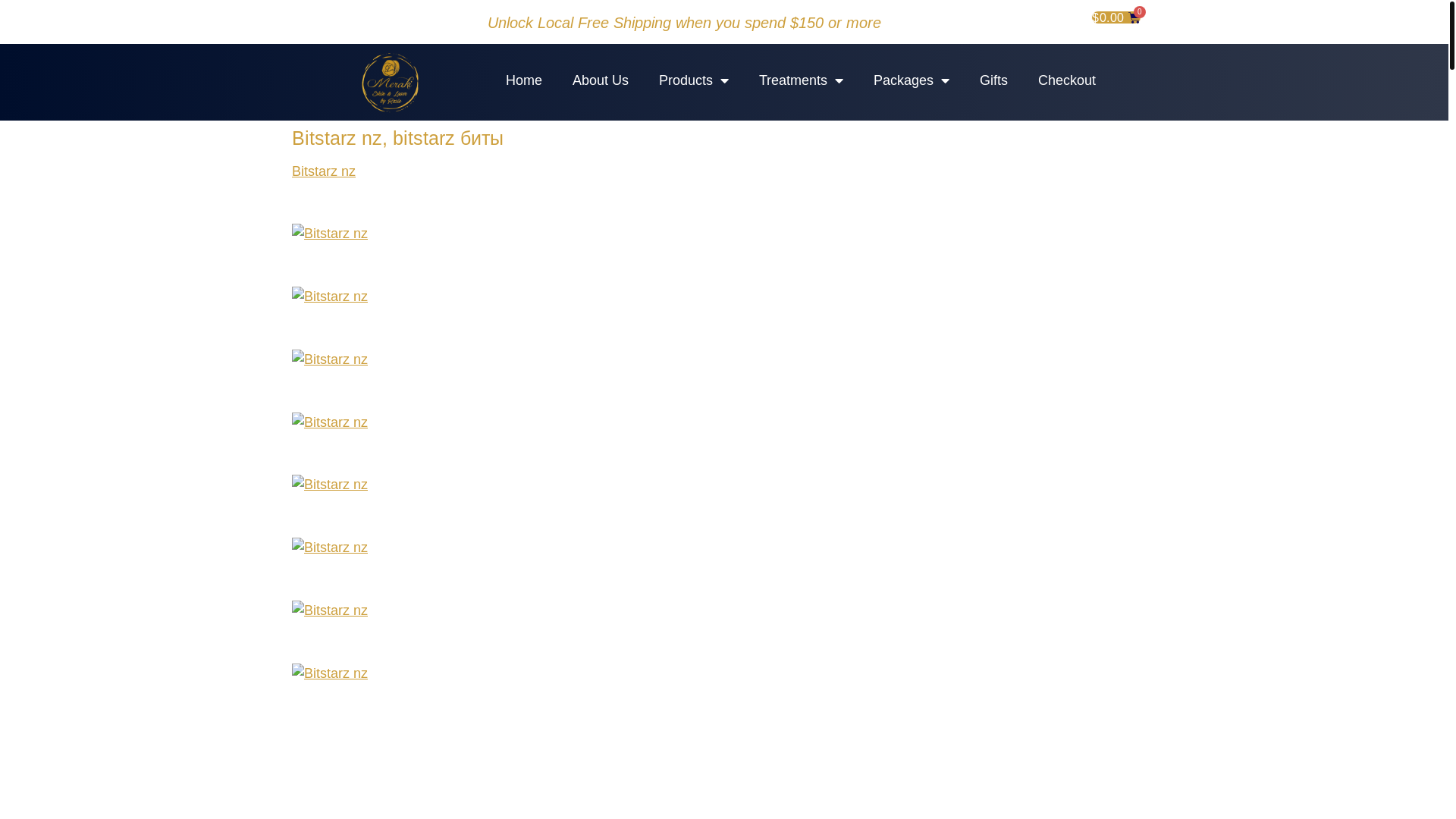Go to About Us page
The image size is (1456, 819).
[601, 80]
